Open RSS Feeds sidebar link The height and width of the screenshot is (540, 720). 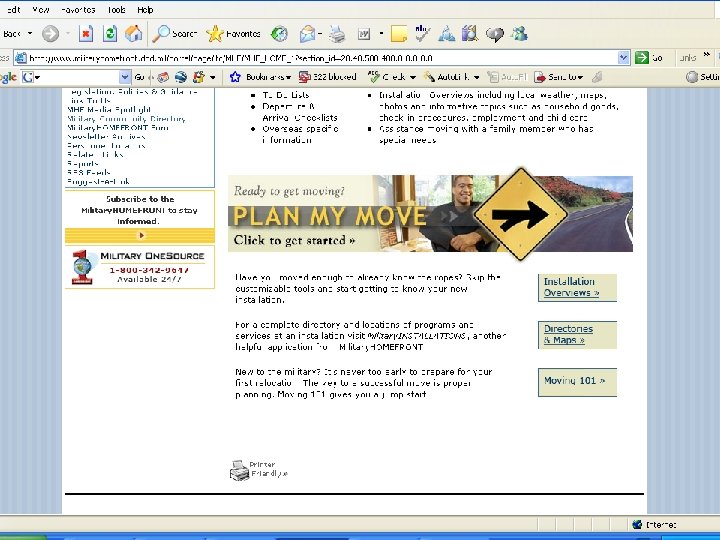click(x=89, y=173)
